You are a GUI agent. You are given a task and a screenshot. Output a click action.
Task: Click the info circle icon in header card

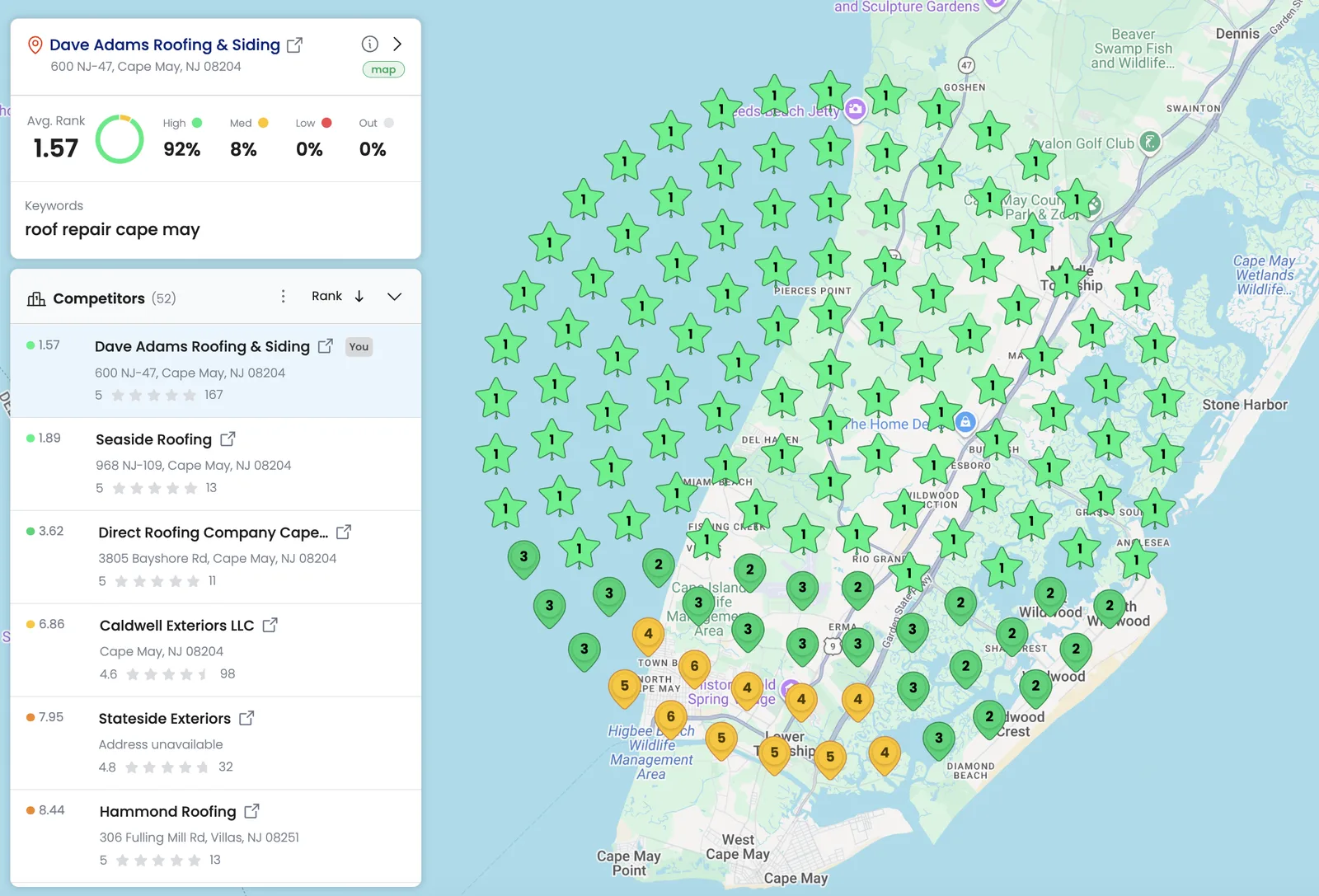(x=370, y=44)
